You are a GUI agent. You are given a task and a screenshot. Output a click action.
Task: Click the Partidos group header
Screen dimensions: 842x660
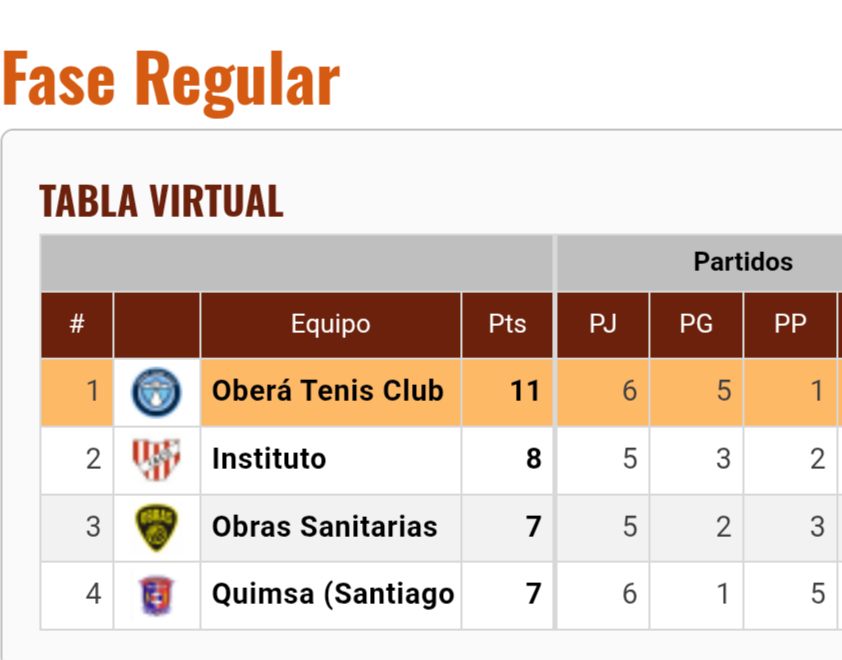point(743,262)
